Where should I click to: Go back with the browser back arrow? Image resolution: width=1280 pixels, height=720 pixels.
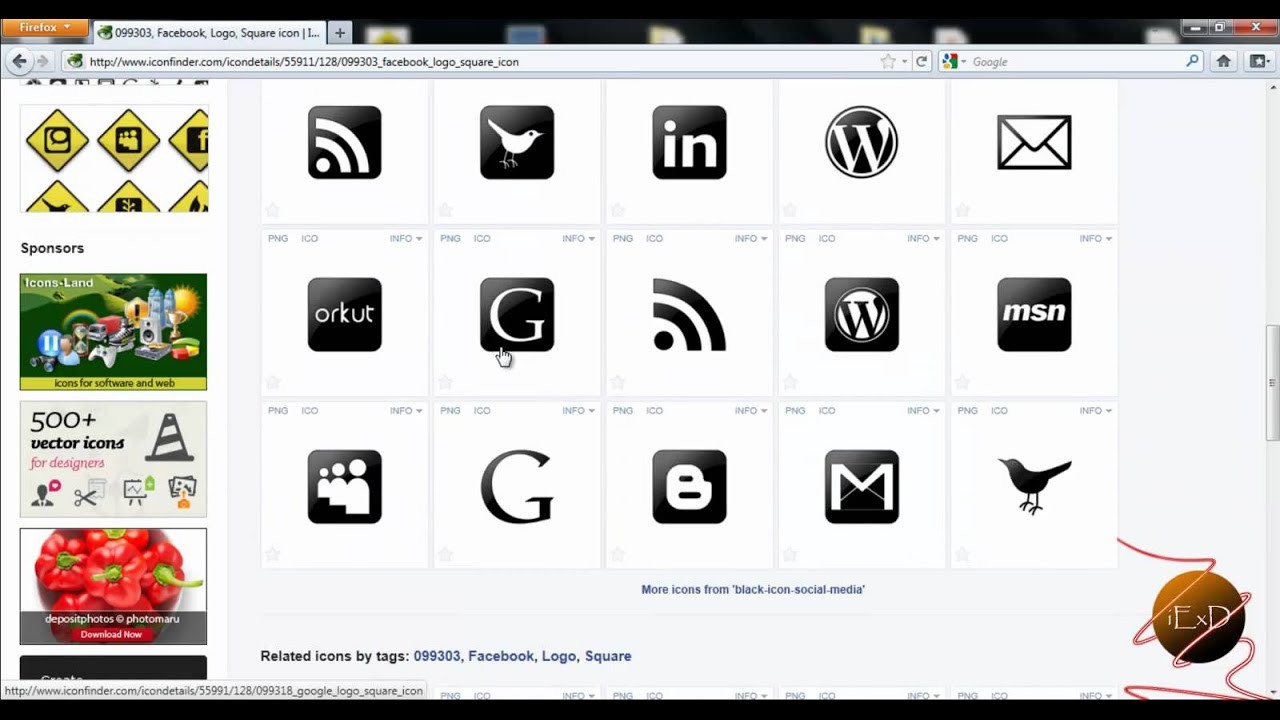(x=19, y=61)
